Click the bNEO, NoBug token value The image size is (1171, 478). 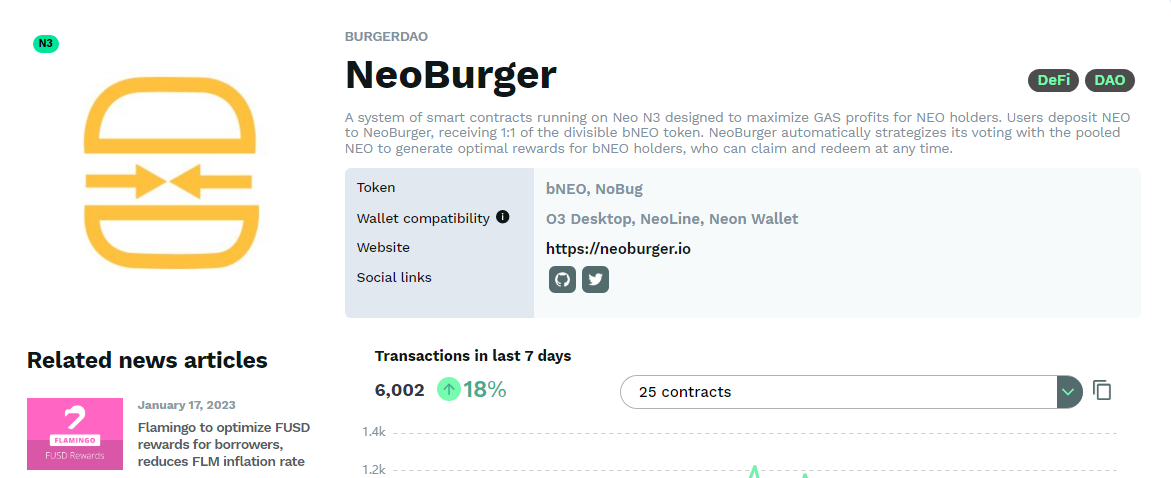pos(594,189)
